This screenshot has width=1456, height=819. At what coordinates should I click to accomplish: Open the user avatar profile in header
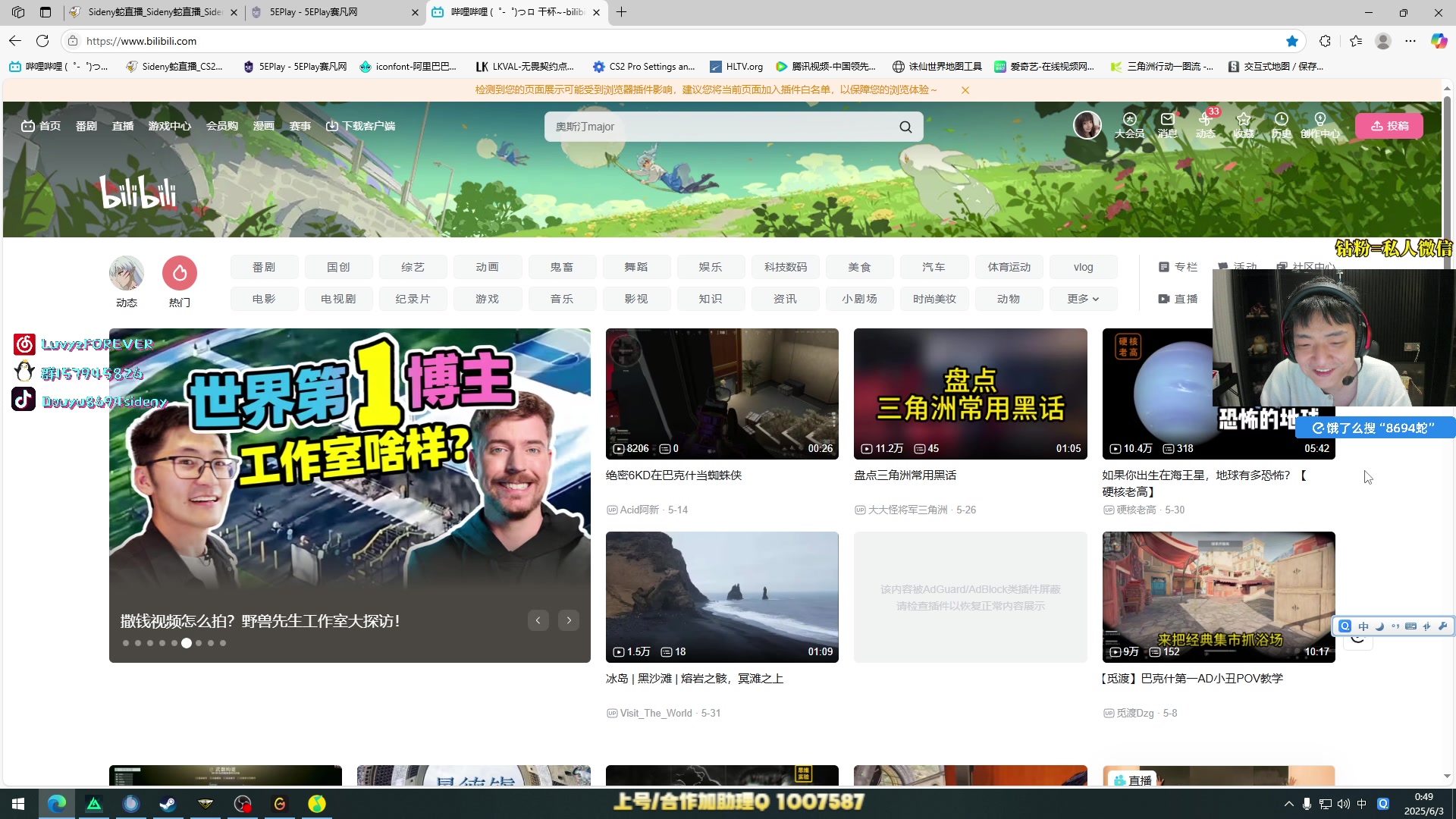click(x=1087, y=125)
